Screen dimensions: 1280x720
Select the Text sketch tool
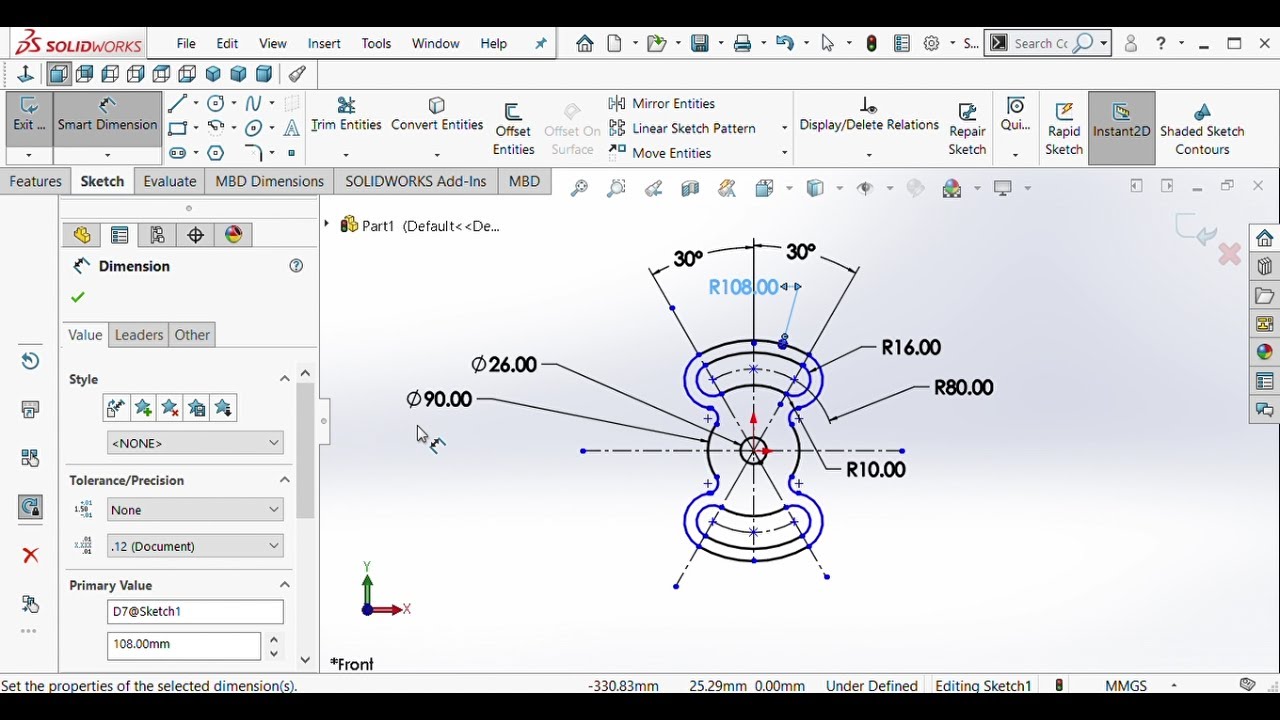pos(292,128)
